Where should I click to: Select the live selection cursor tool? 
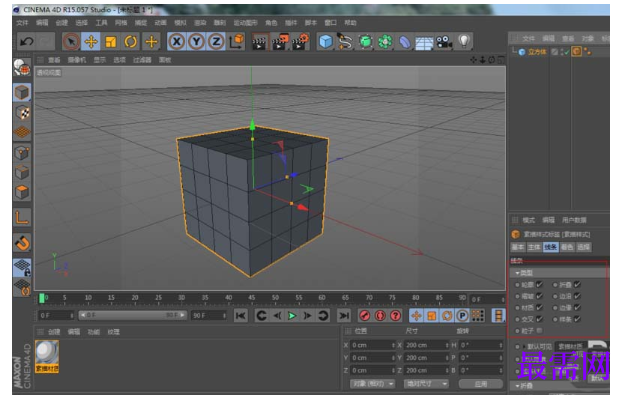click(71, 41)
